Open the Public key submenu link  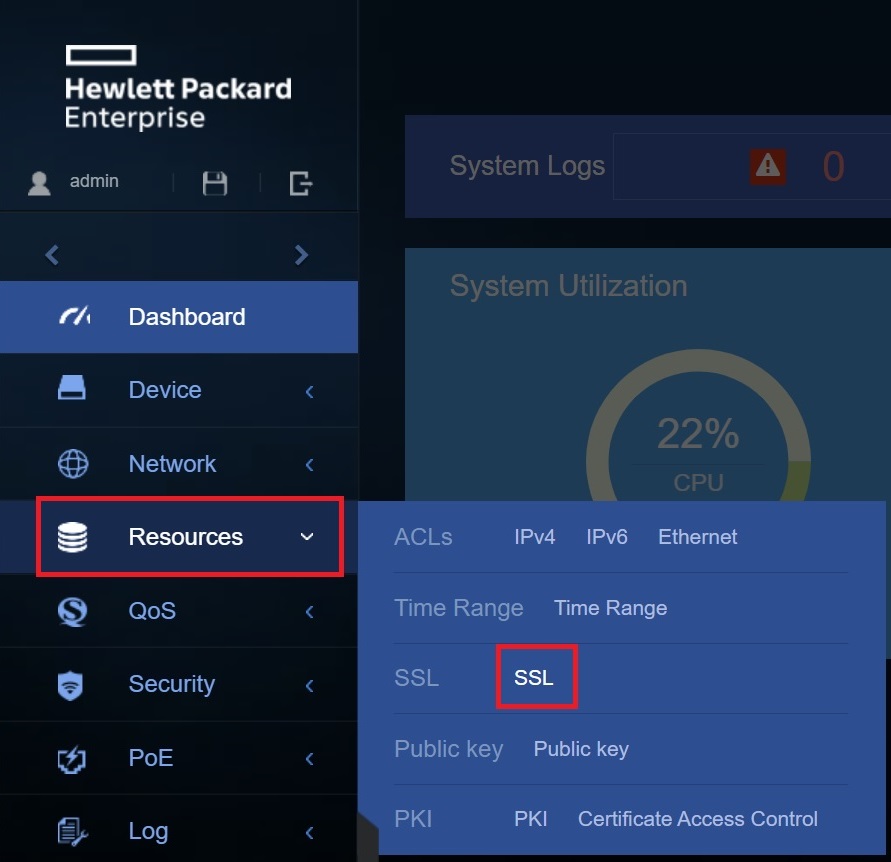[x=581, y=749]
